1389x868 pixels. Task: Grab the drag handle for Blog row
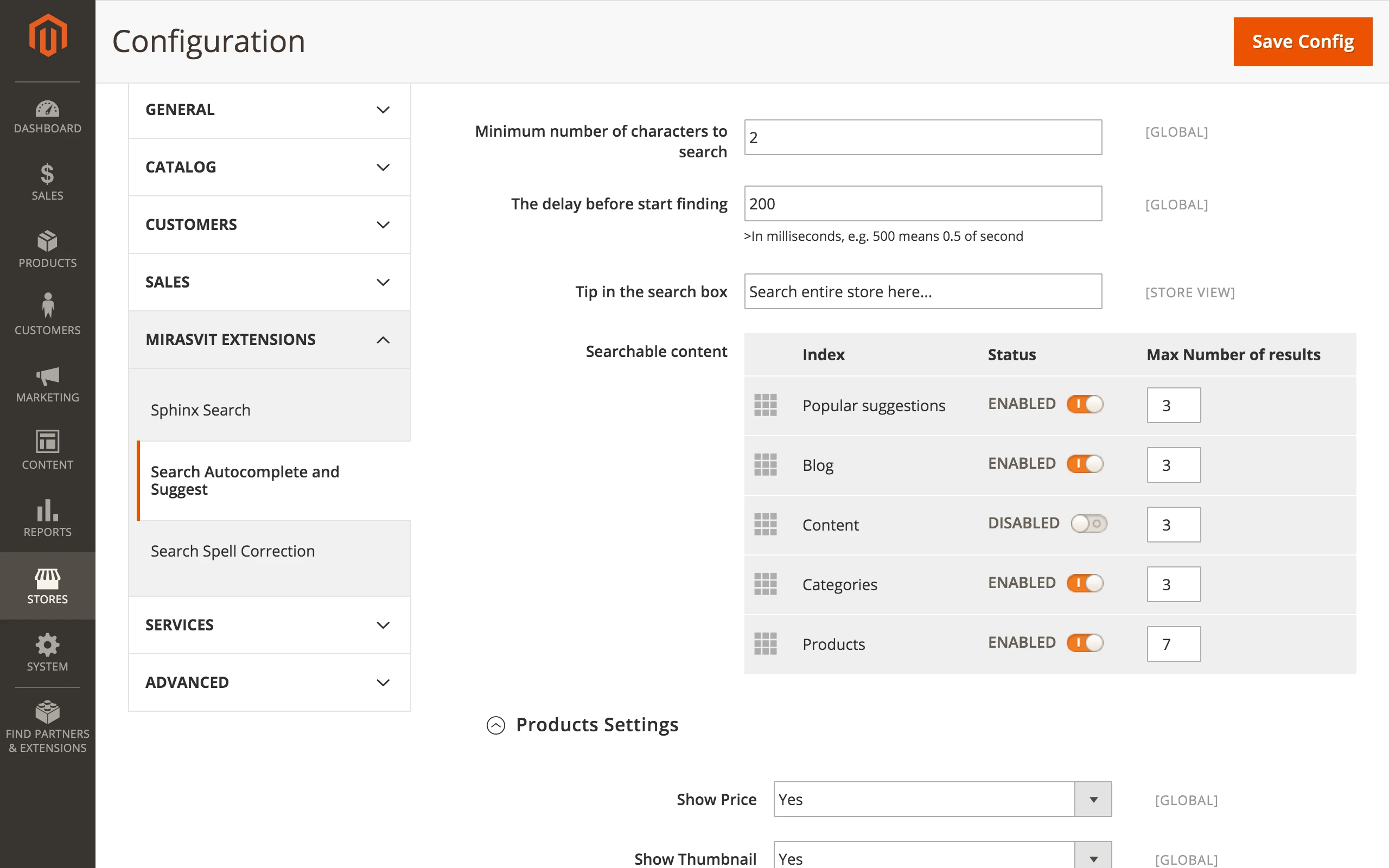765,464
